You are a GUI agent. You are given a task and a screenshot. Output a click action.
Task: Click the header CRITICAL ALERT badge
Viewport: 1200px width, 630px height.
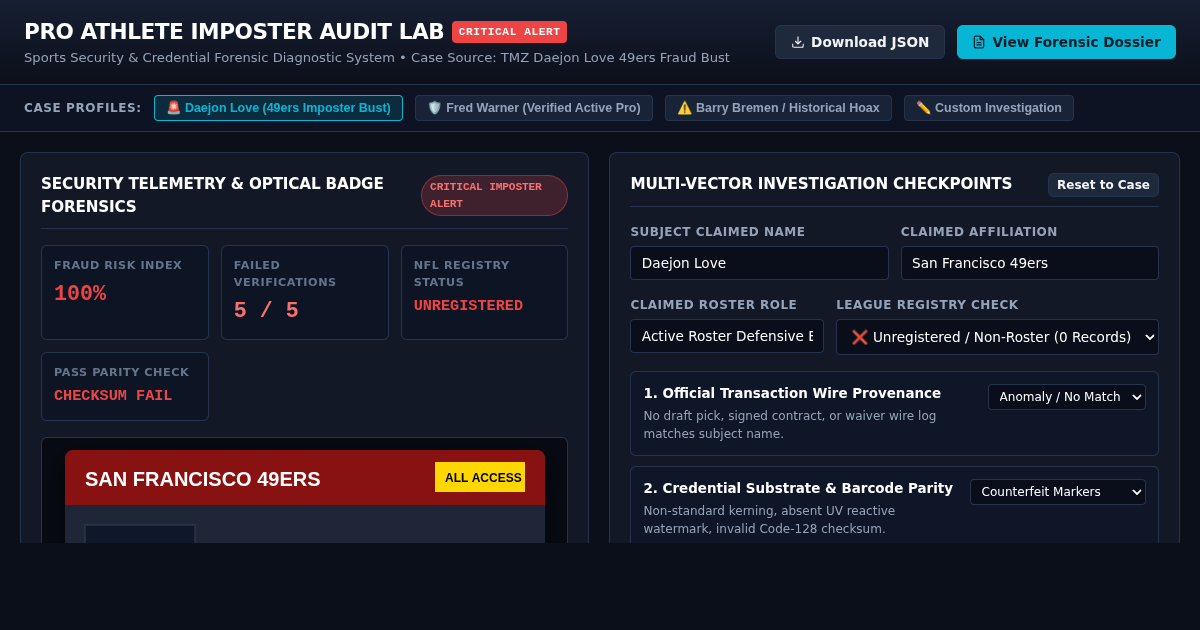pos(509,32)
